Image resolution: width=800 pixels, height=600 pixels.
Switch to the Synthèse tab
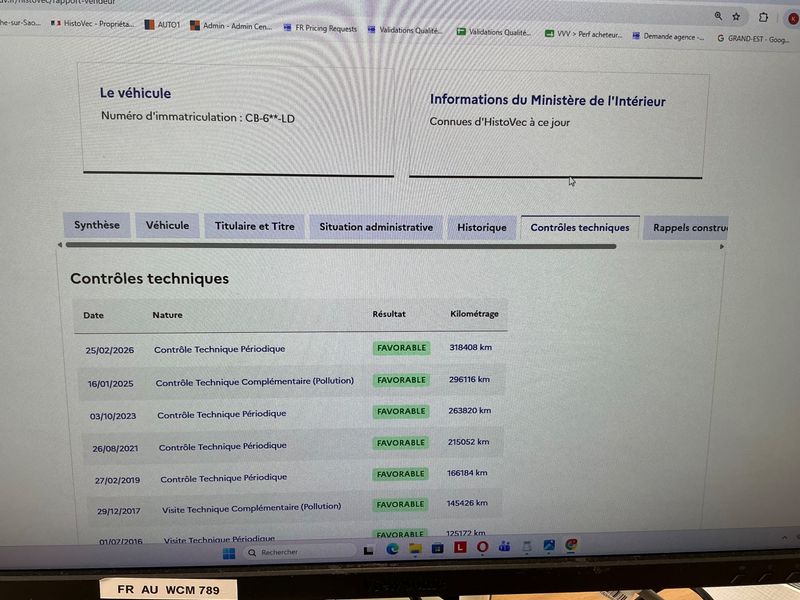[x=96, y=225]
